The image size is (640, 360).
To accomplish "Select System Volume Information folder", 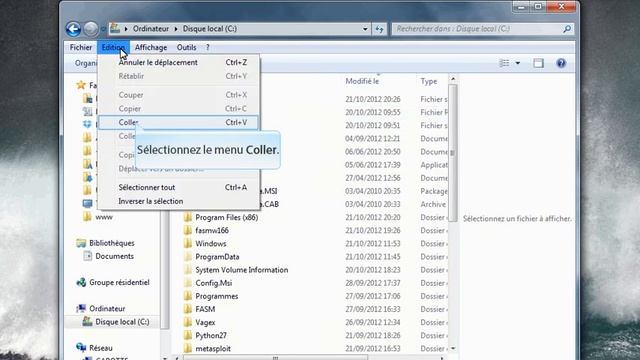I will (241, 270).
